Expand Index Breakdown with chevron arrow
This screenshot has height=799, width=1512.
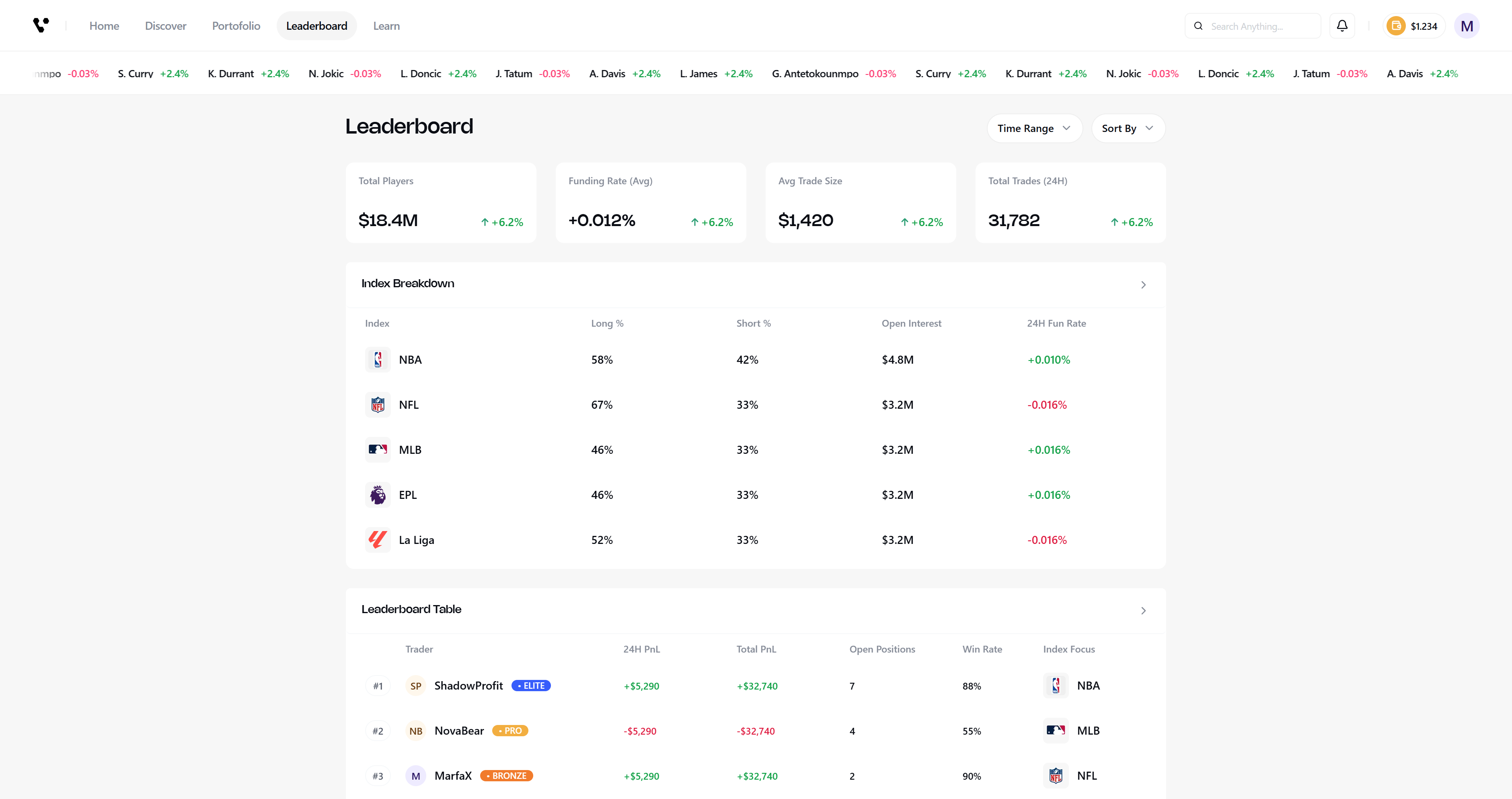pos(1143,285)
